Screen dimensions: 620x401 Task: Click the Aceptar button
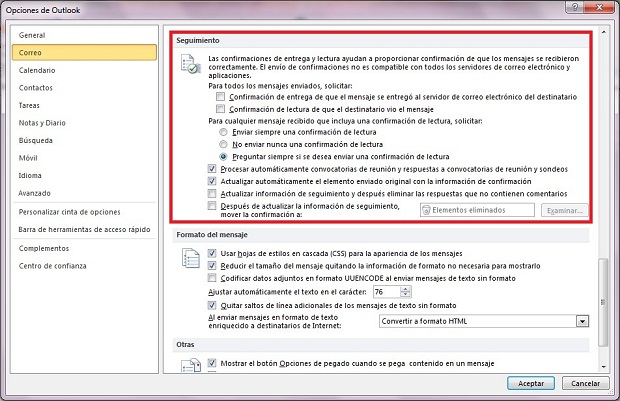pyautogui.click(x=531, y=383)
